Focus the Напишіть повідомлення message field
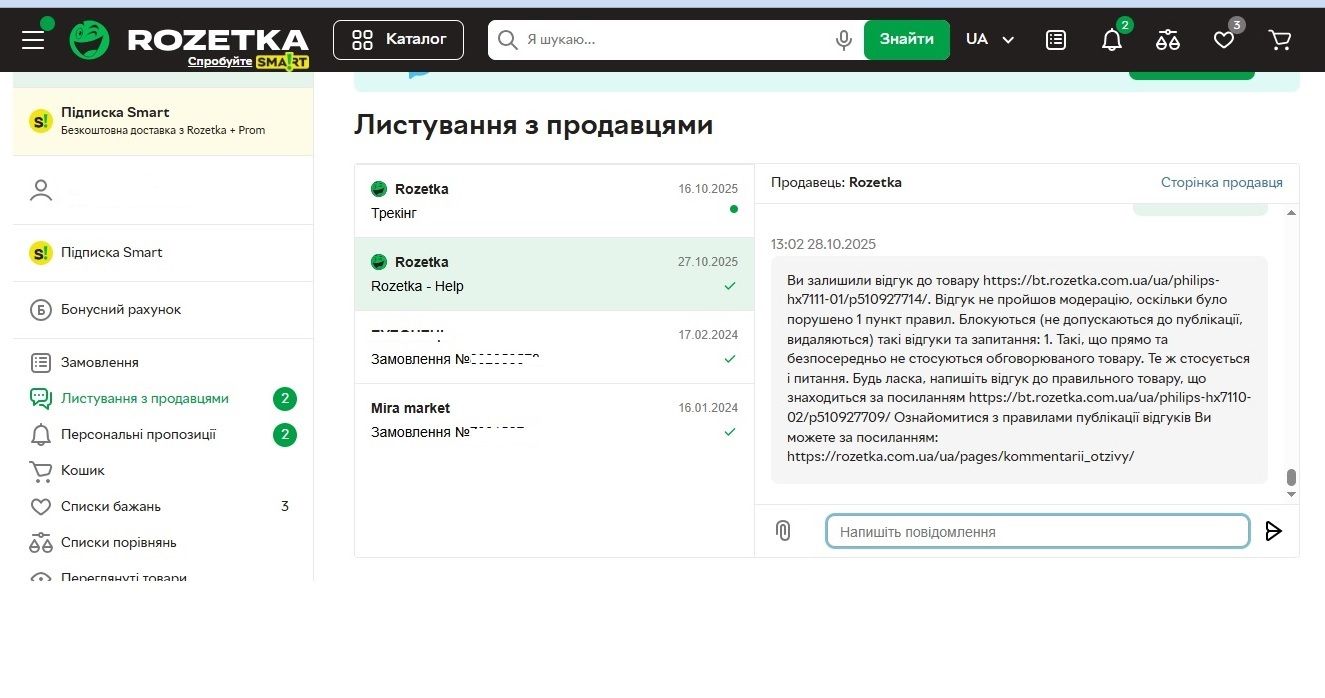The image size is (1325, 698). pyautogui.click(x=1037, y=531)
